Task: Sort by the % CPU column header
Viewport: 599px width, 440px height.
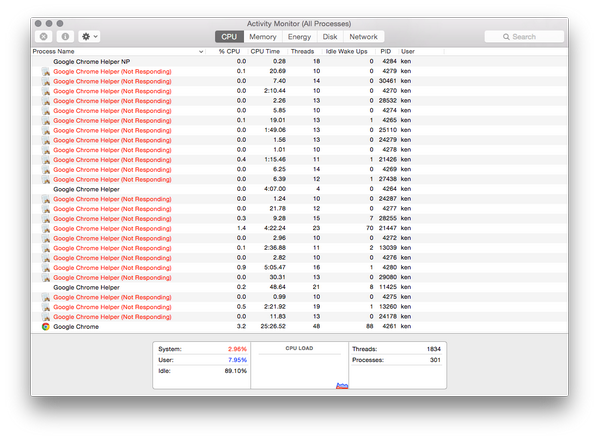Action: [x=229, y=51]
